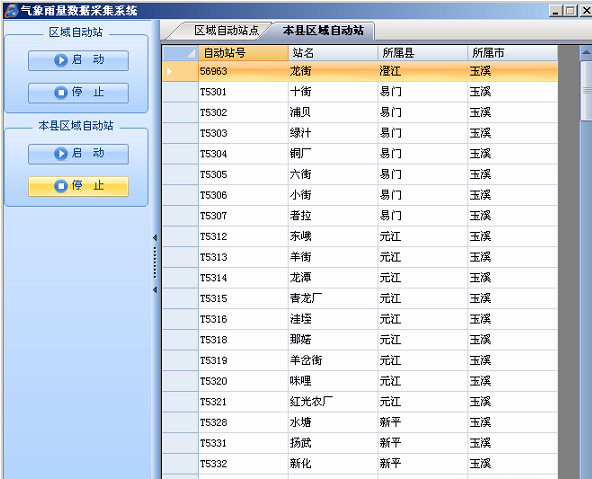The width and height of the screenshot is (592, 479).
Task: Click the highlighted 停止 button under 本县区域自动站
Action: click(x=78, y=186)
